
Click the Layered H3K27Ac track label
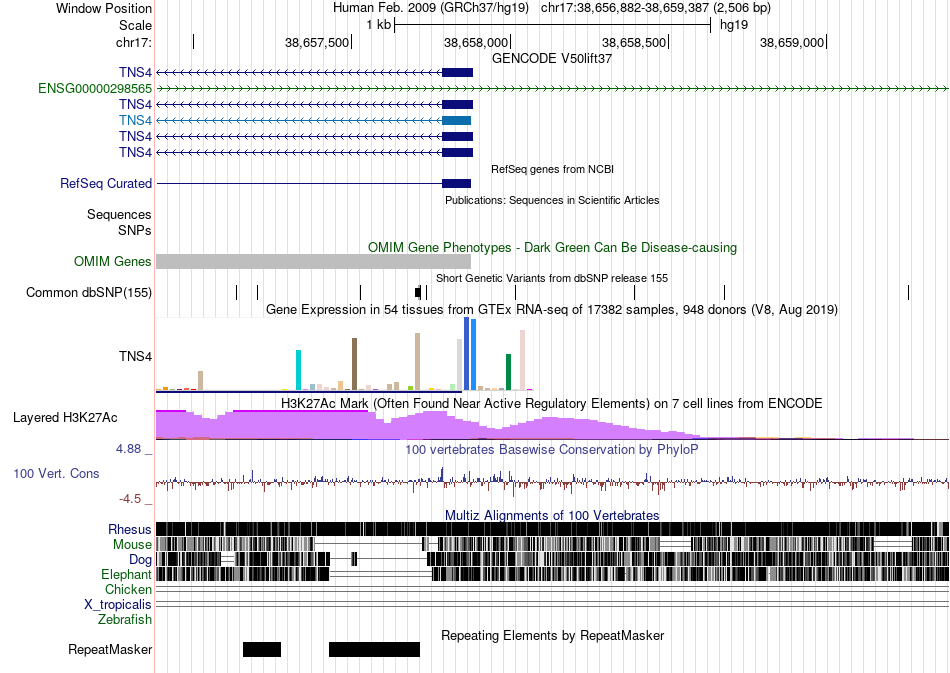click(x=65, y=417)
